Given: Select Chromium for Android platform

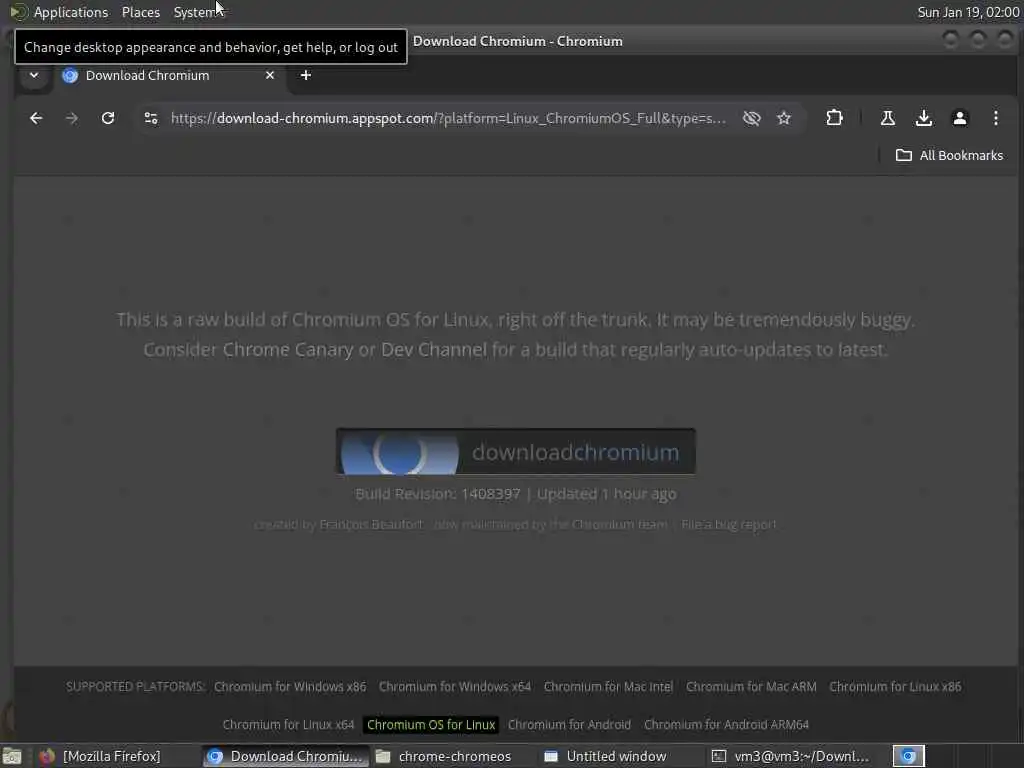Looking at the screenshot, I should (x=569, y=724).
